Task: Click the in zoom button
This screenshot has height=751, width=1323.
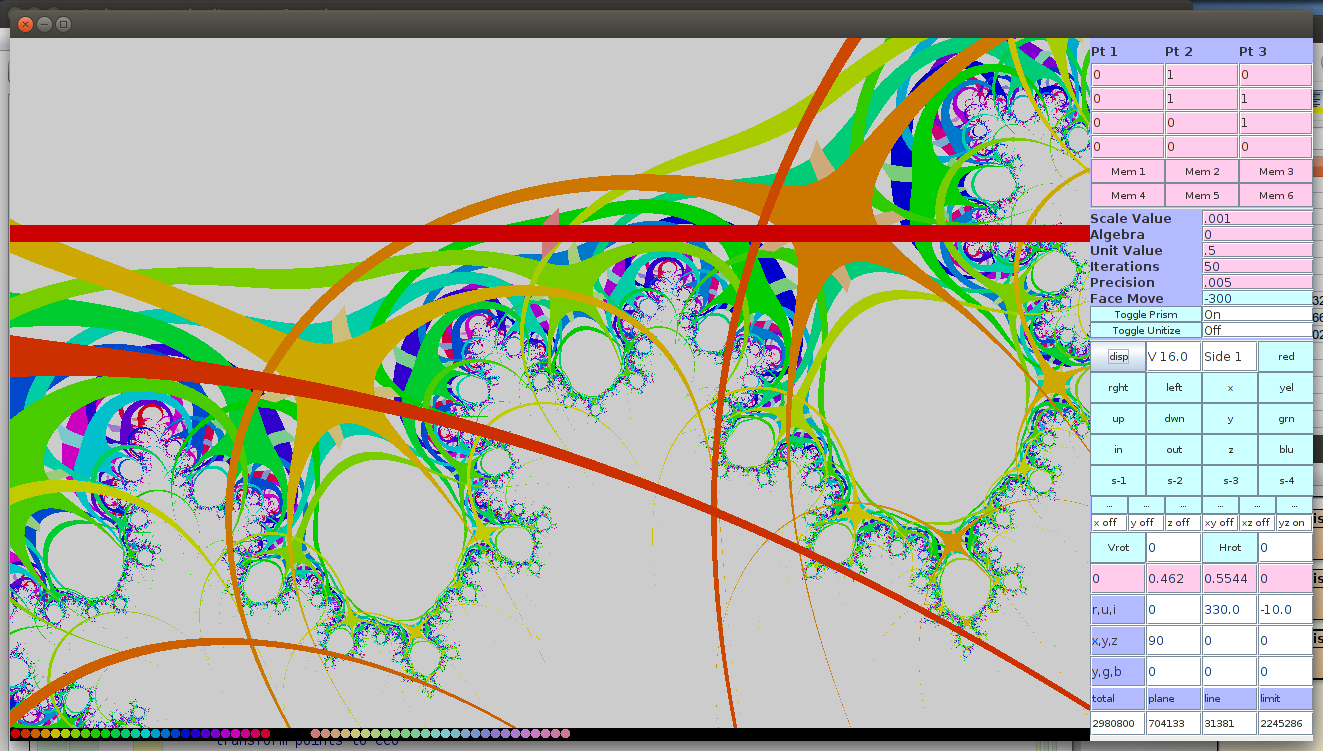Action: [x=1118, y=450]
